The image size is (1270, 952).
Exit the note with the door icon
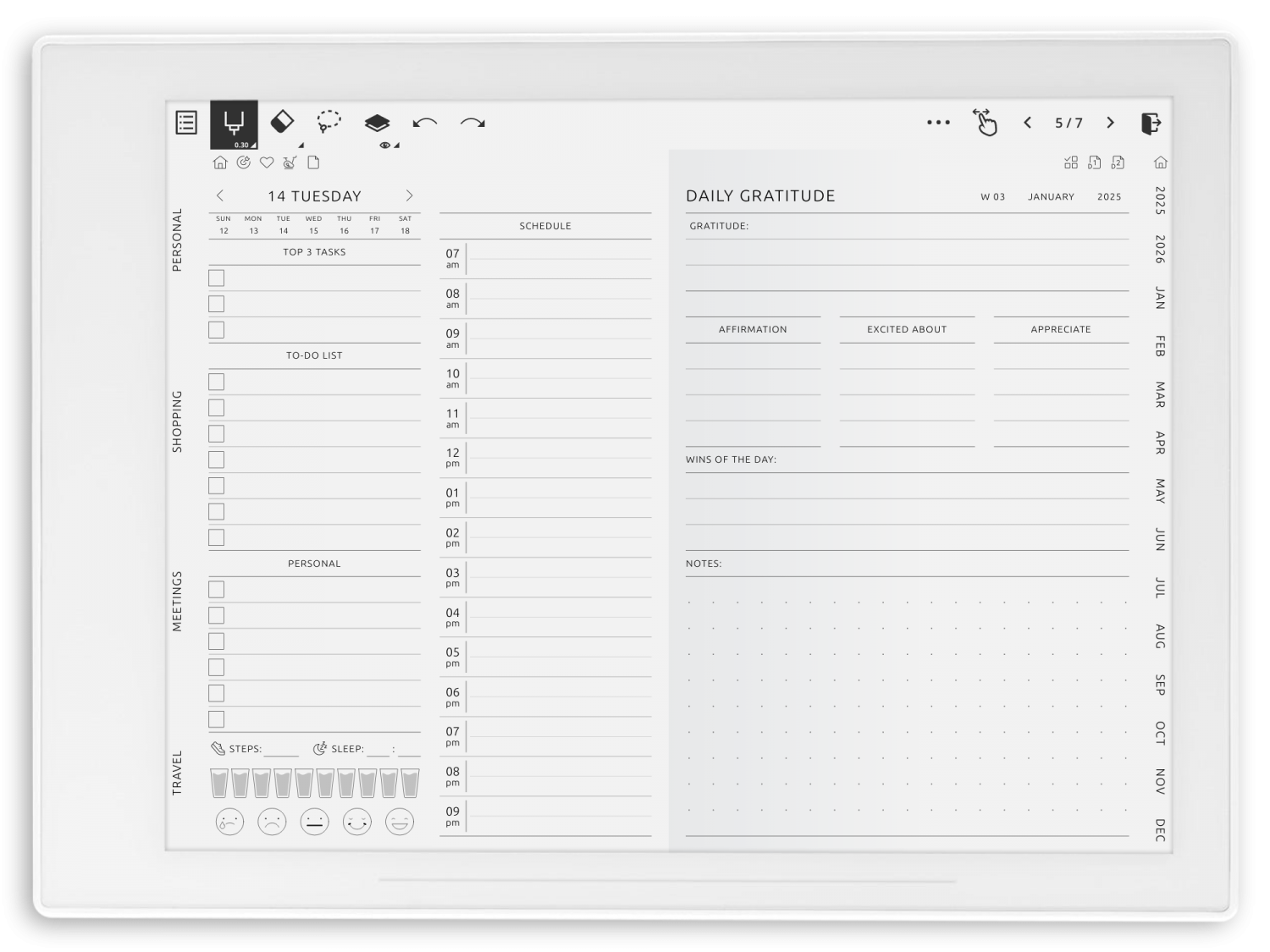(x=1151, y=124)
